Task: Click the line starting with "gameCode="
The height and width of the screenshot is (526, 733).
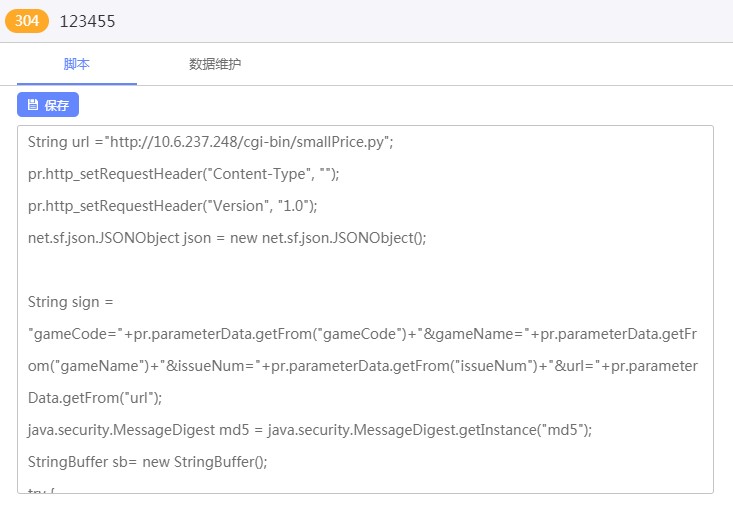Action: tap(362, 334)
